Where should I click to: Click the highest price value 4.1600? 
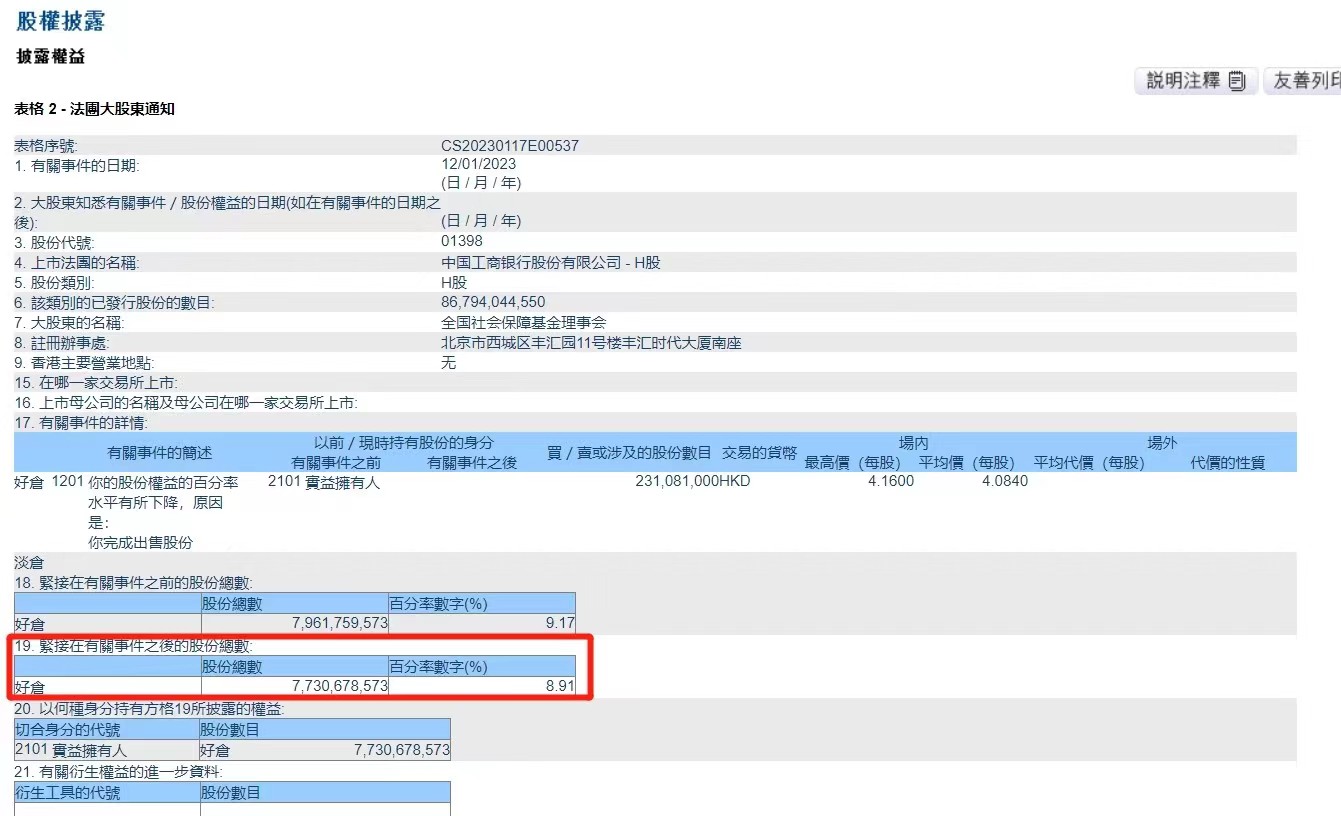[891, 481]
